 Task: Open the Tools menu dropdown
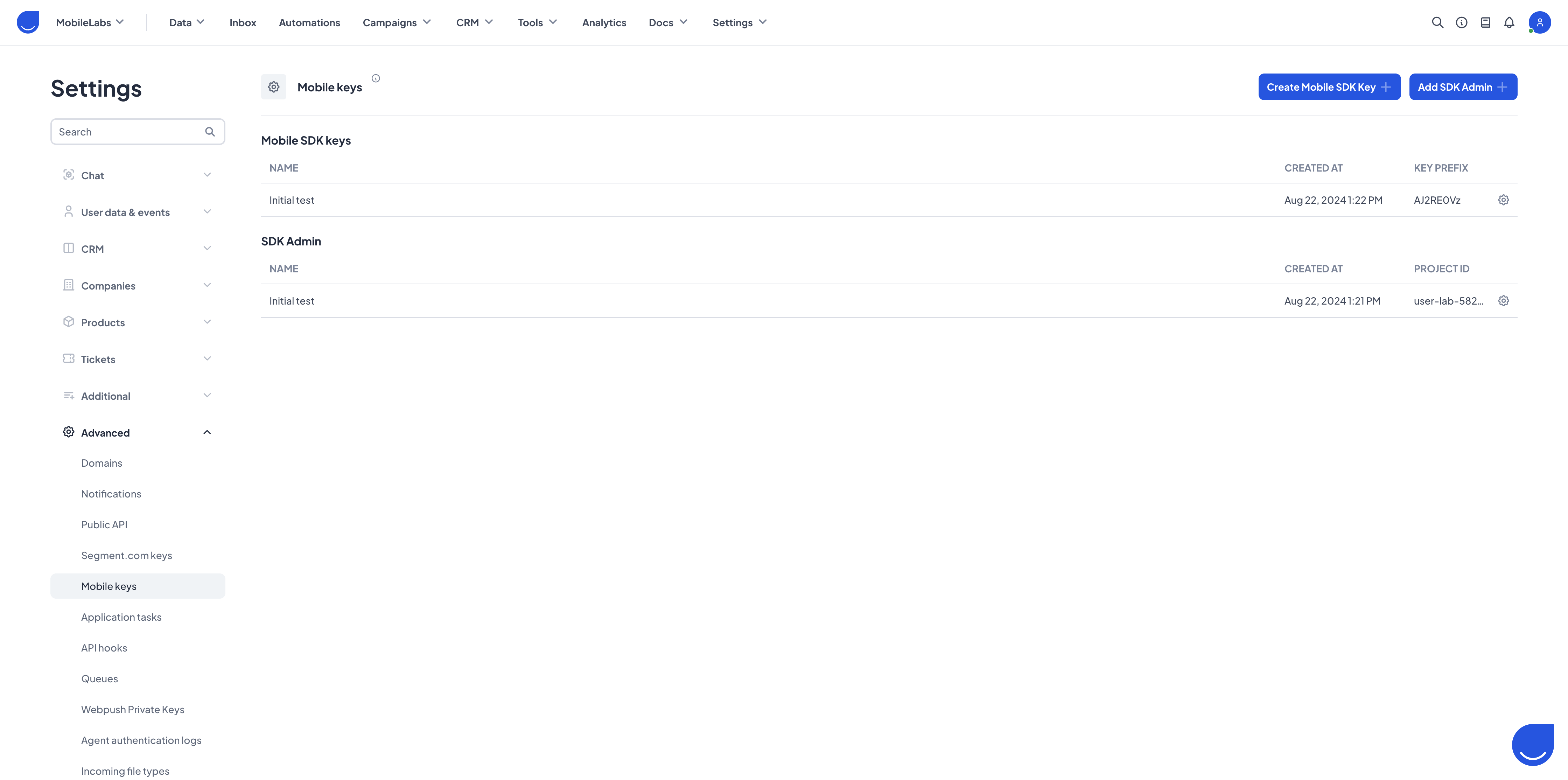pos(538,22)
